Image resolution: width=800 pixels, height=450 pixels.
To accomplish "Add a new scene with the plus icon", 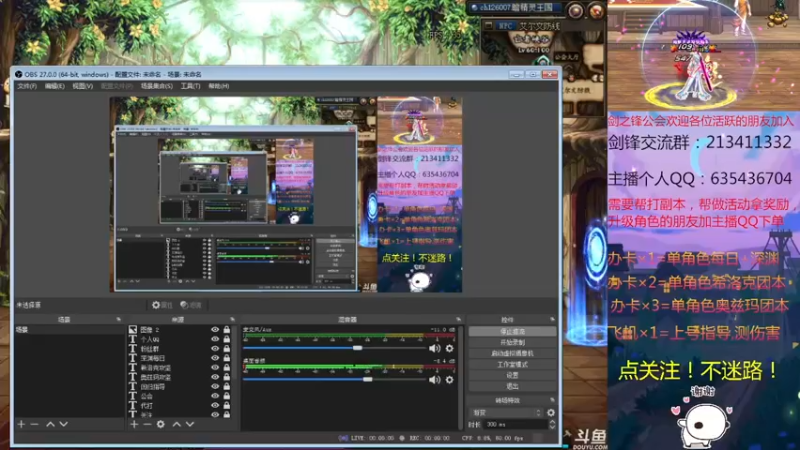I will click(21, 424).
